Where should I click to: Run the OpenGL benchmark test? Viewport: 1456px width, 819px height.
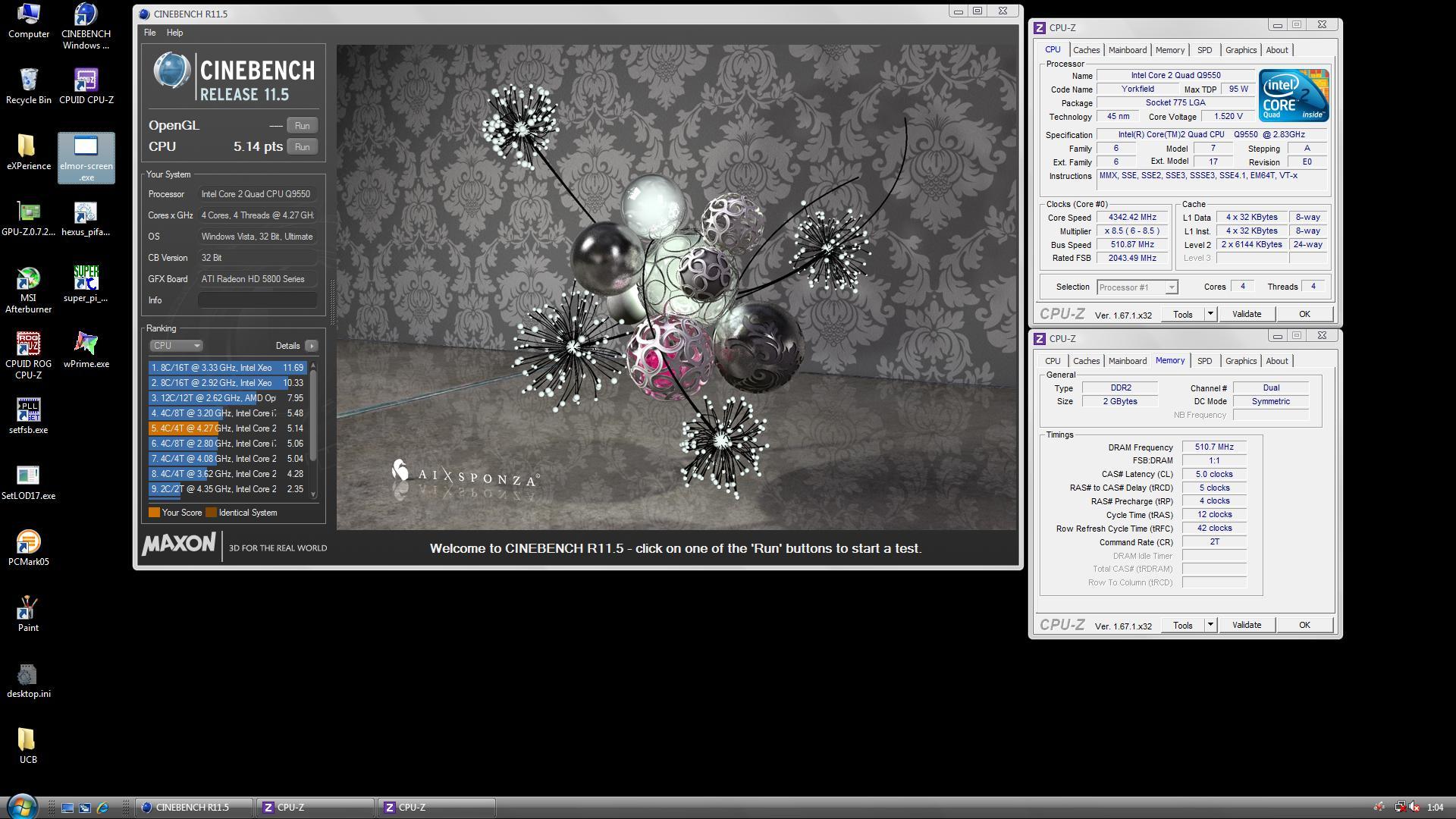click(x=302, y=126)
